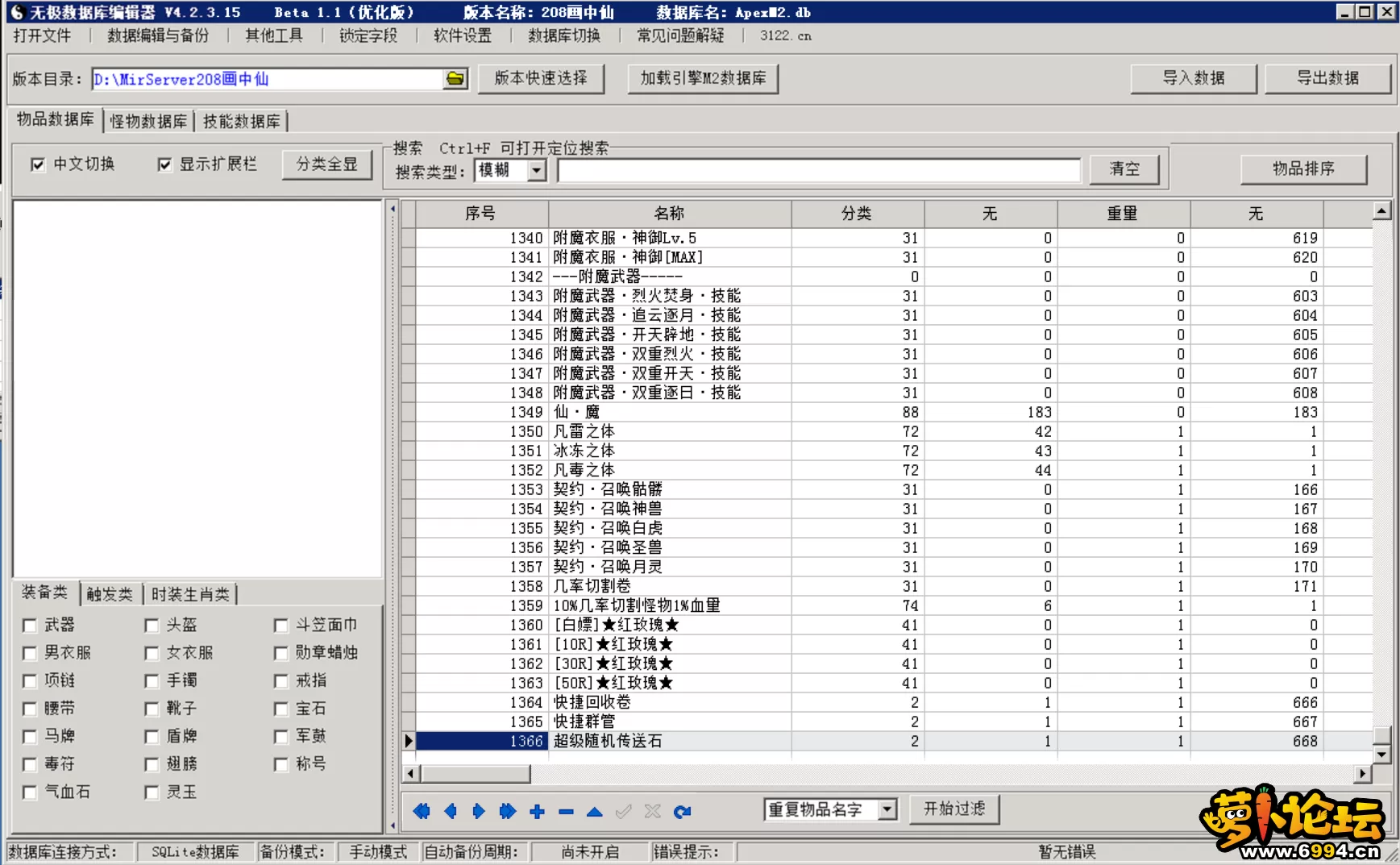Expand the 重复物品名字 filter dropdown

point(887,809)
